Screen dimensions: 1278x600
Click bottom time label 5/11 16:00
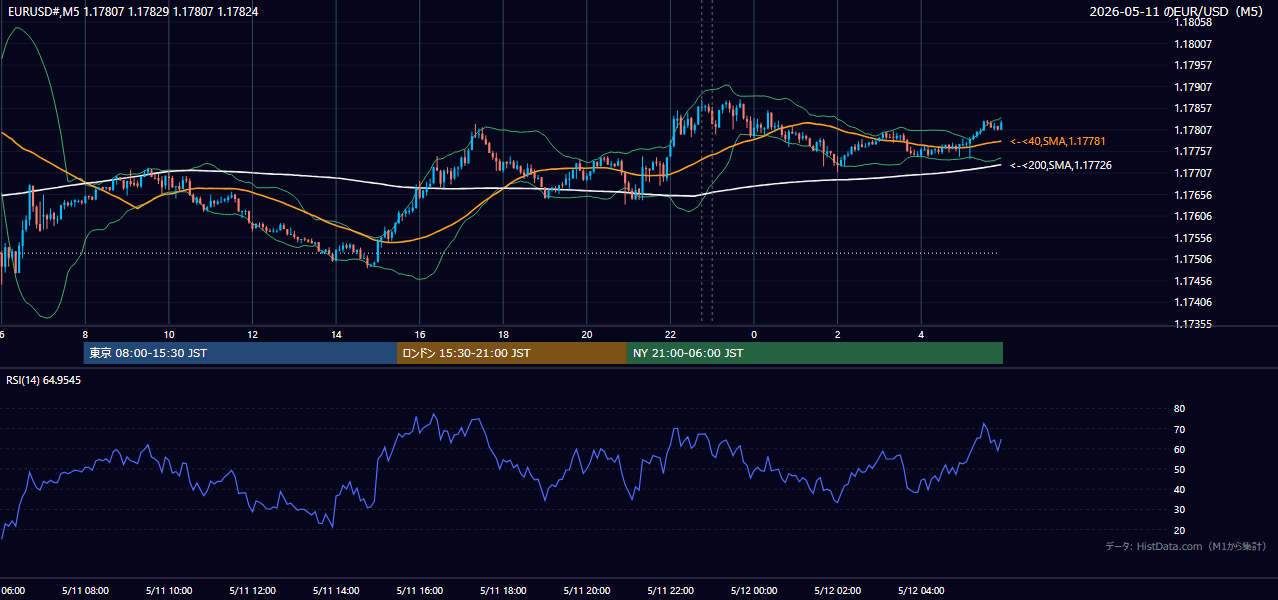click(420, 591)
